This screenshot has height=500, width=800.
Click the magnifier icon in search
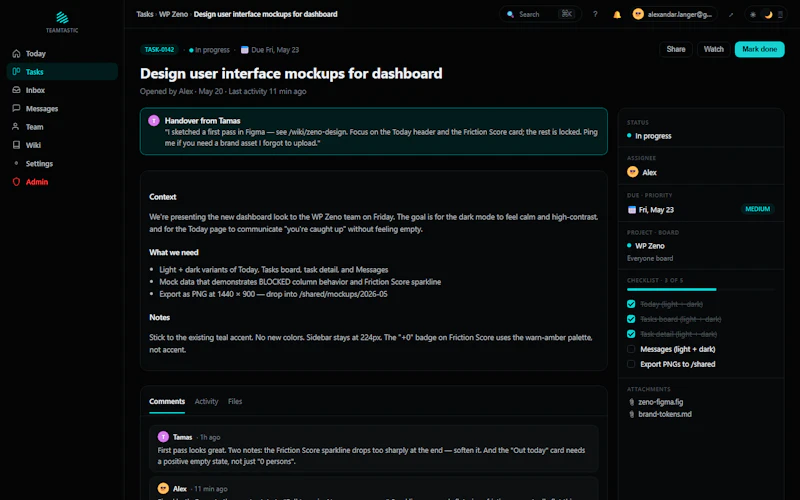pyautogui.click(x=510, y=14)
